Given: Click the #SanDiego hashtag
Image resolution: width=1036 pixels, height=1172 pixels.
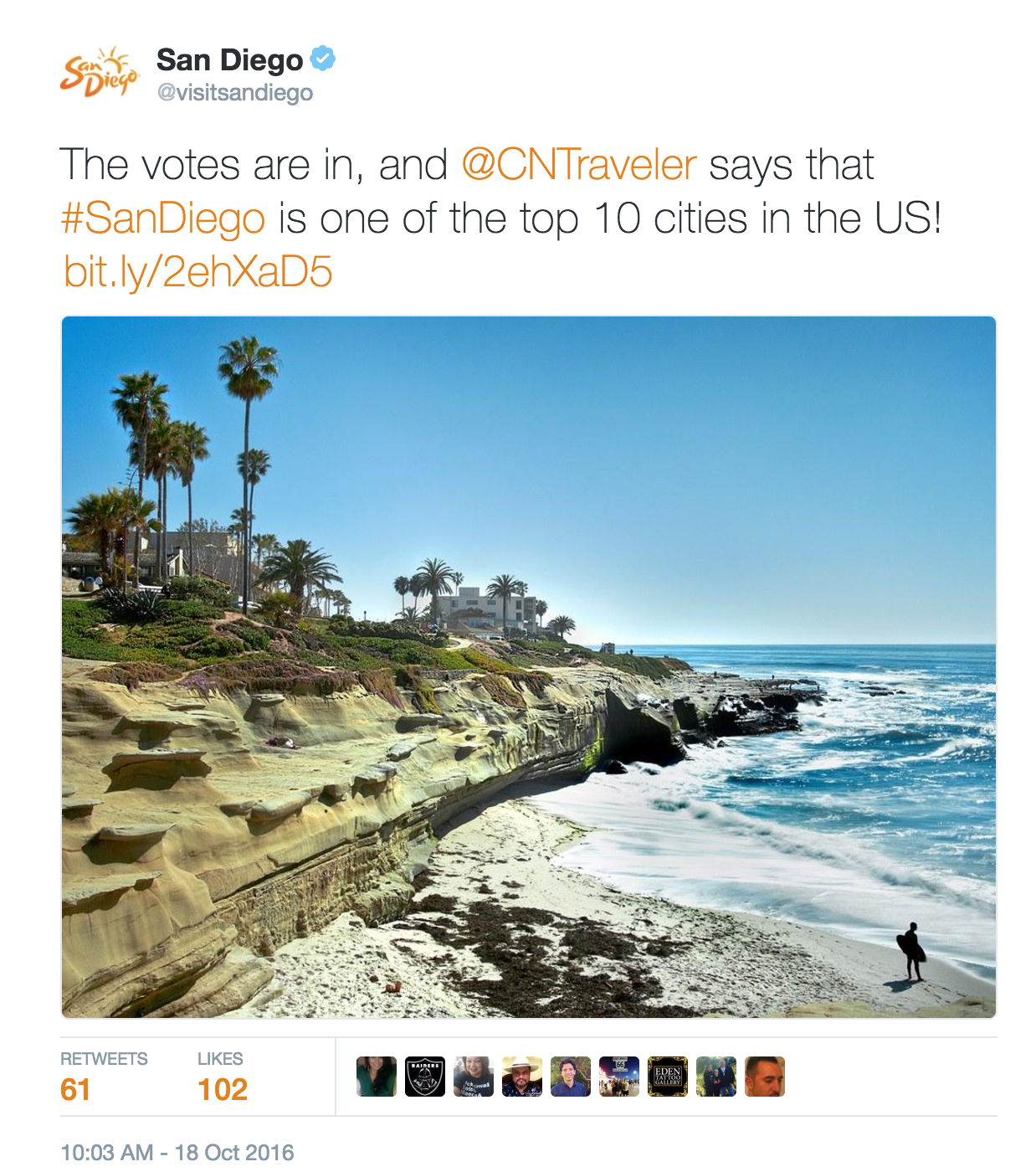Looking at the screenshot, I should 163,218.
